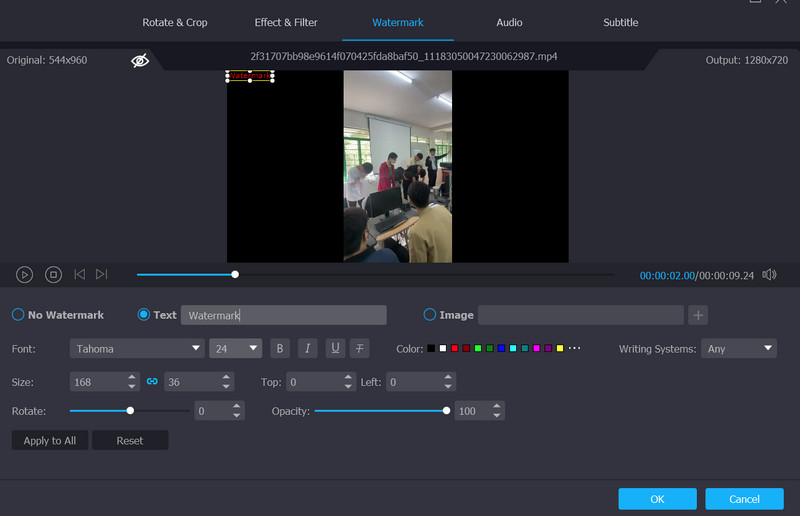Mute audio with the speaker icon
This screenshot has height=516, width=800.
tap(769, 275)
